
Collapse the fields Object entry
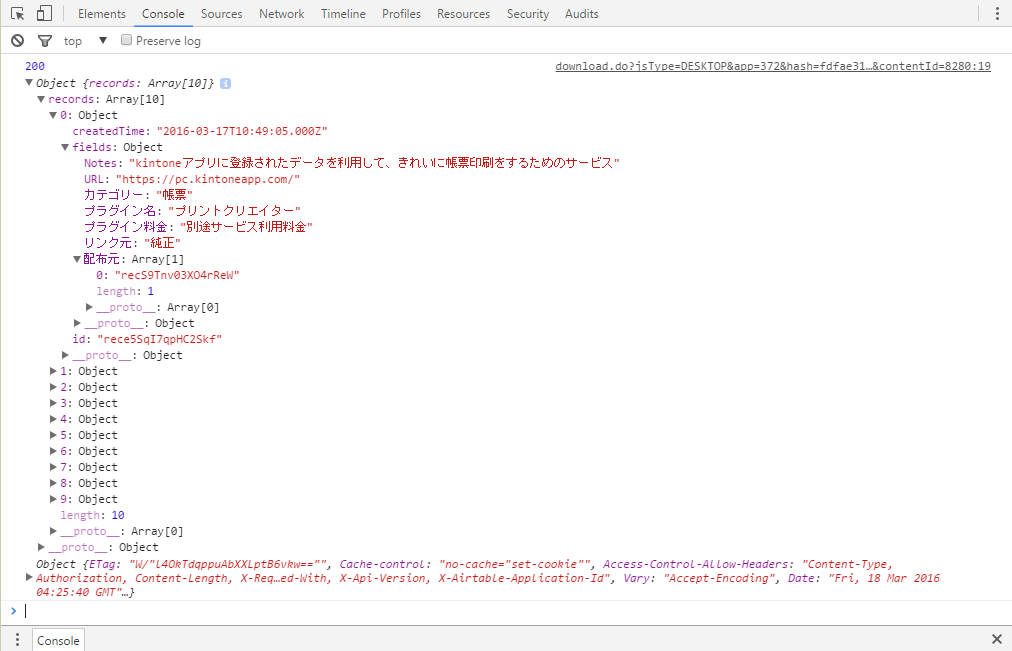coord(64,147)
